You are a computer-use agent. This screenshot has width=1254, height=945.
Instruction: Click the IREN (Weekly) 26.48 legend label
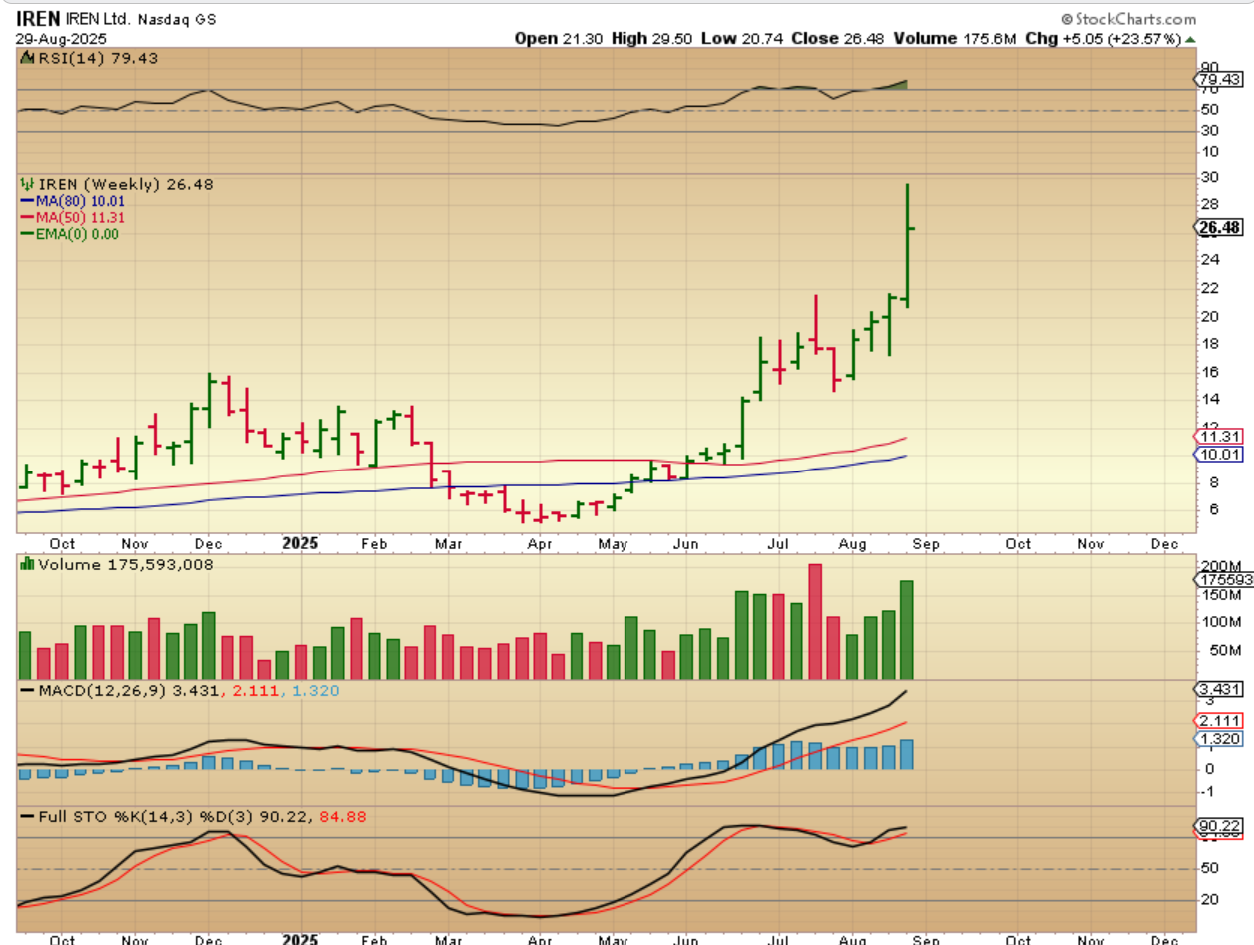[x=125, y=184]
